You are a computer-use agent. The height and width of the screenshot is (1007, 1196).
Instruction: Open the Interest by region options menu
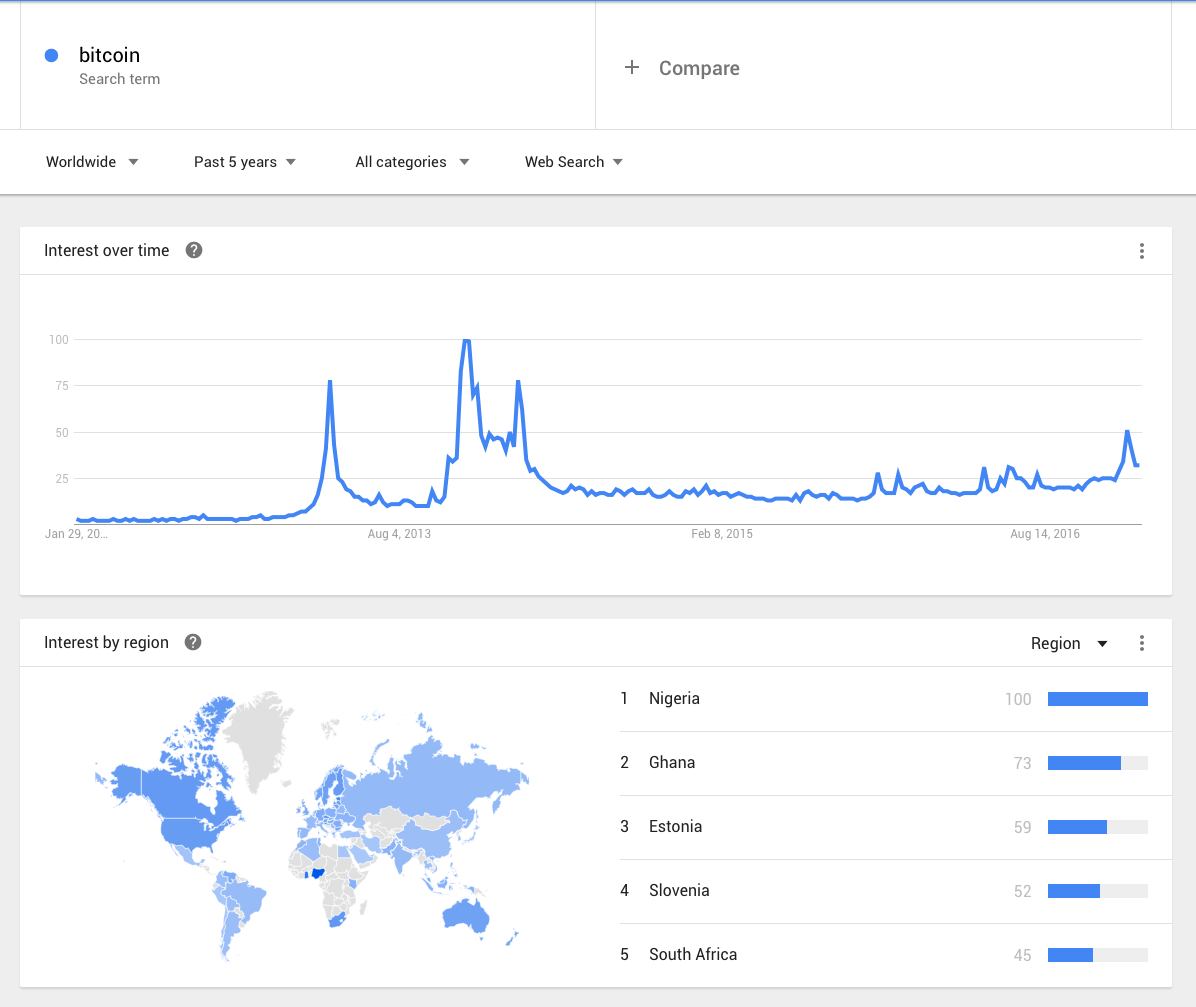point(1141,643)
